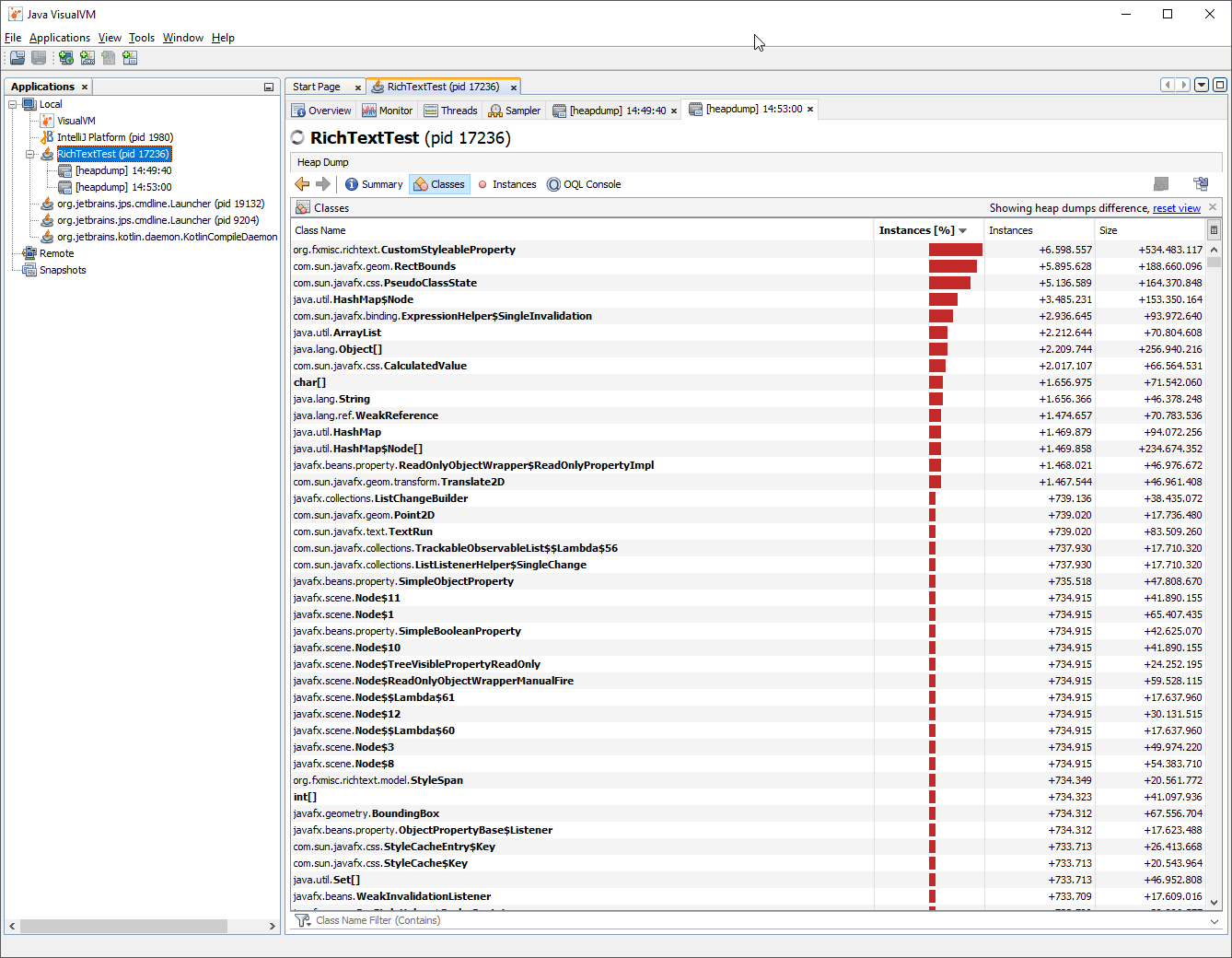Click inside the Class Name Filter field

(x=460, y=920)
